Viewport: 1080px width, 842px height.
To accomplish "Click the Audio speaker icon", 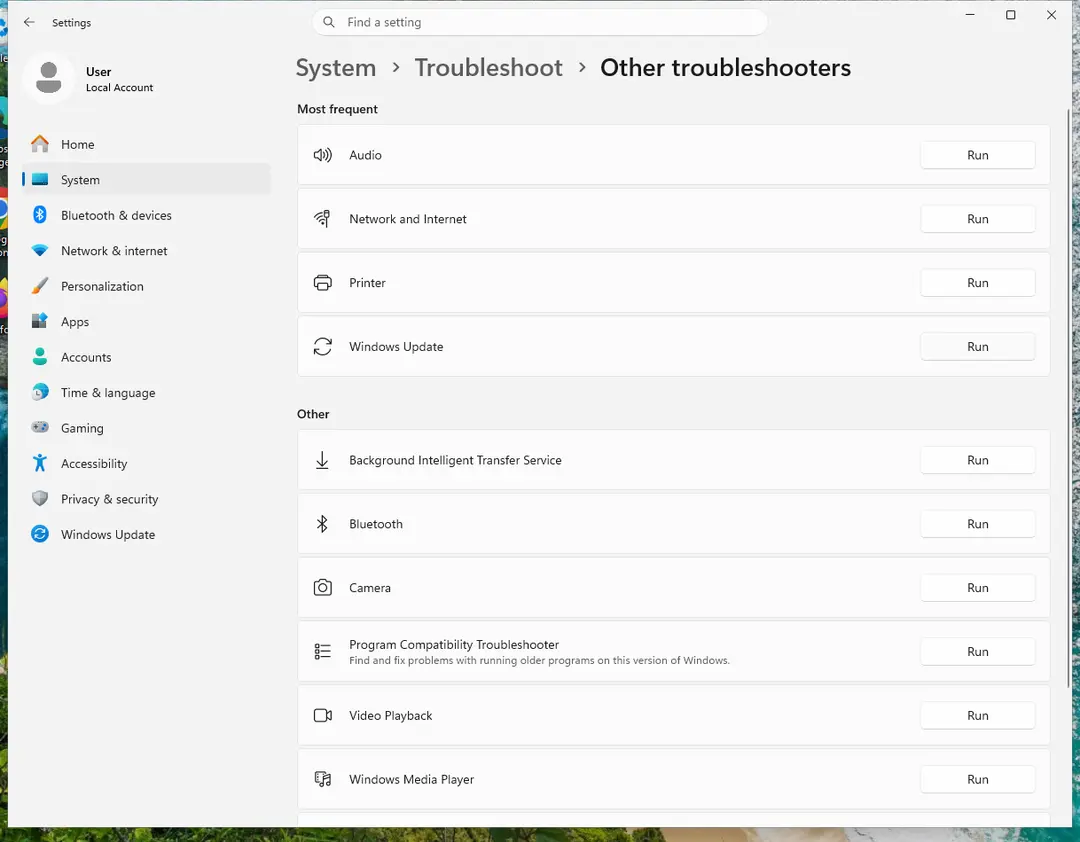I will pos(322,155).
